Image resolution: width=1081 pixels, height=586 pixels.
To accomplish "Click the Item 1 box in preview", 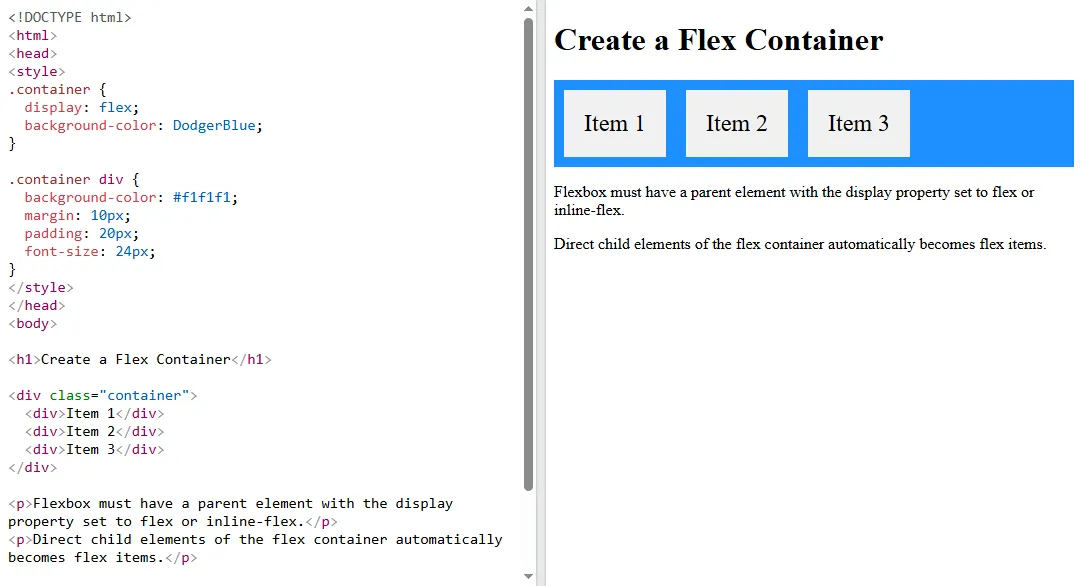I will (614, 124).
